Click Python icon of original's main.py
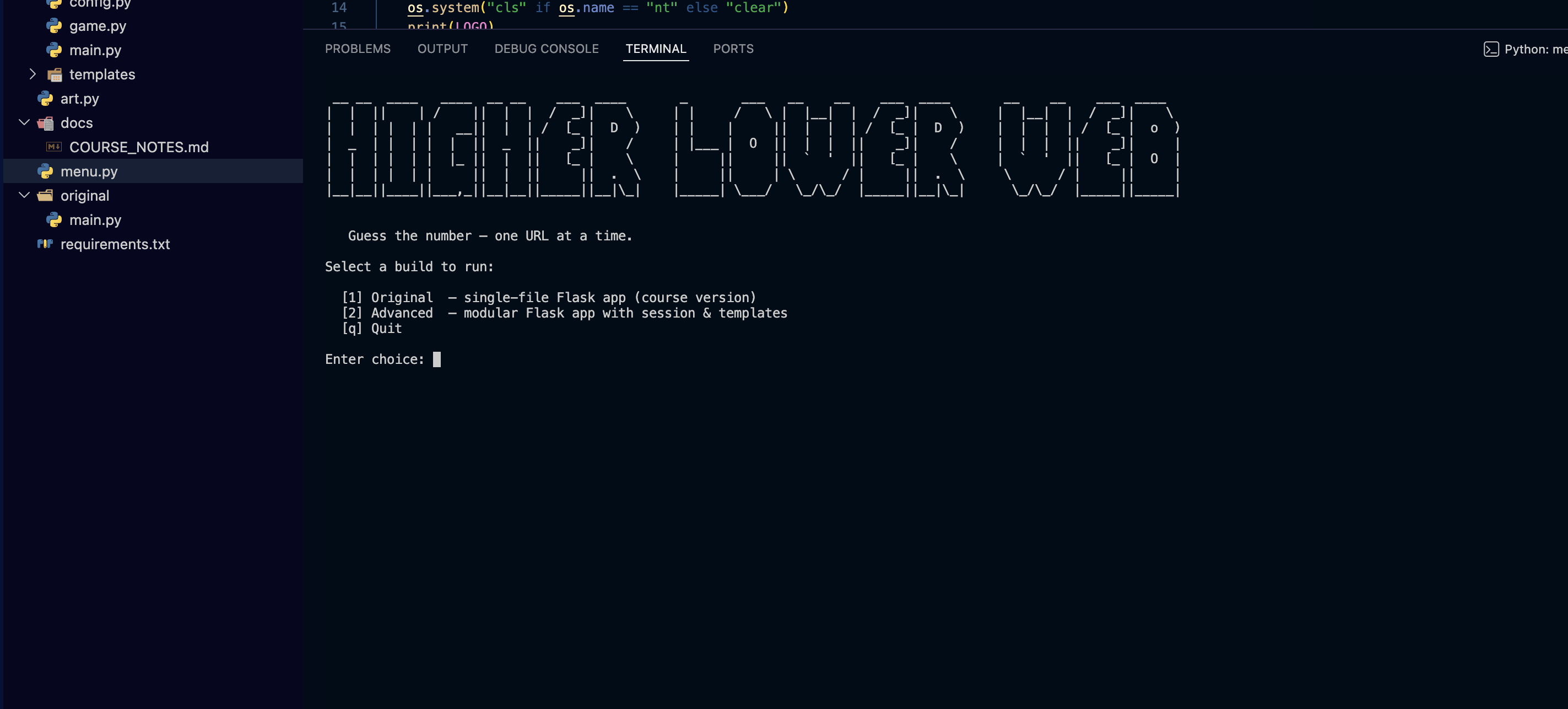This screenshot has height=709, width=1568. pos(54,220)
